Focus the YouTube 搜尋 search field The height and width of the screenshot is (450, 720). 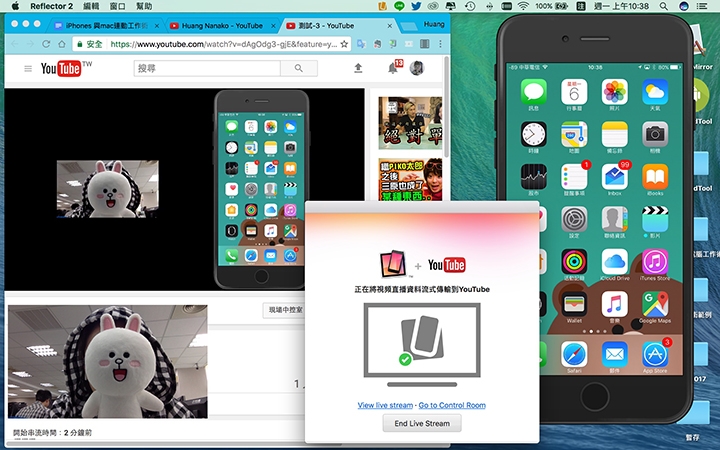(207, 68)
